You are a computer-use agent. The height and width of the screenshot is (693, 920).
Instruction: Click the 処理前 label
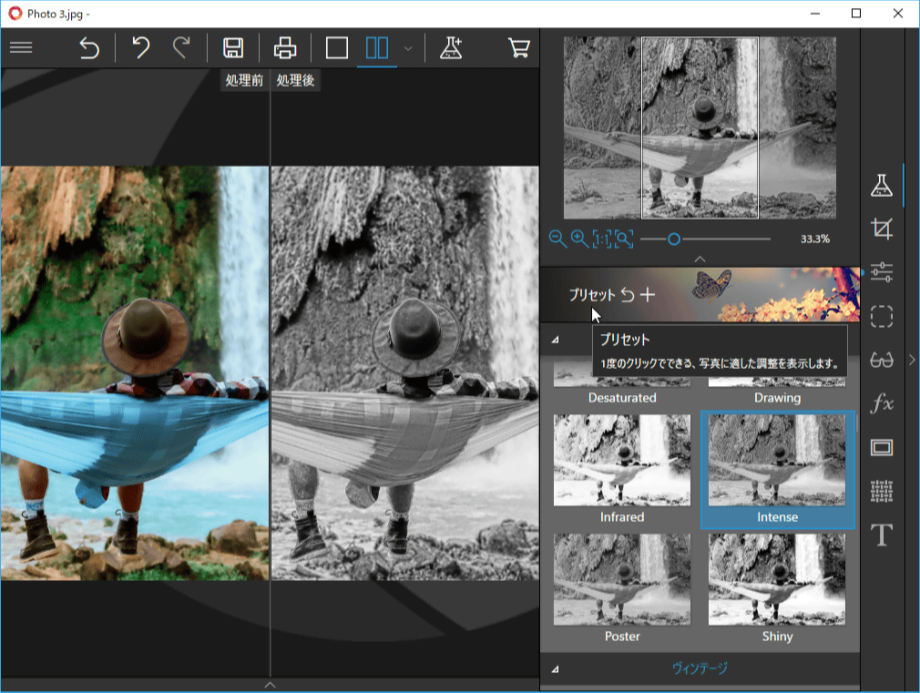pos(244,80)
